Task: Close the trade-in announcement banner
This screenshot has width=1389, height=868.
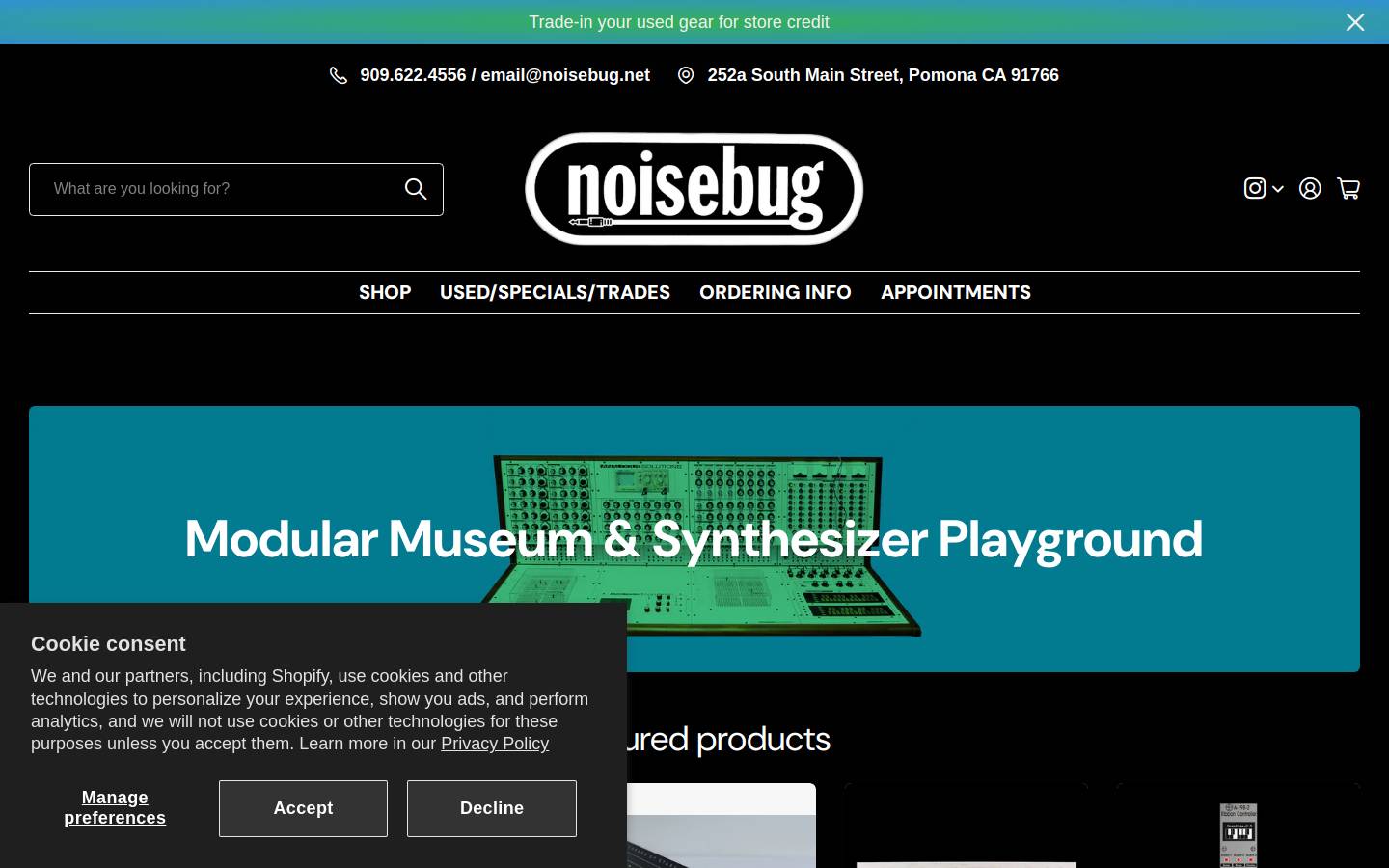Action: (x=1355, y=22)
